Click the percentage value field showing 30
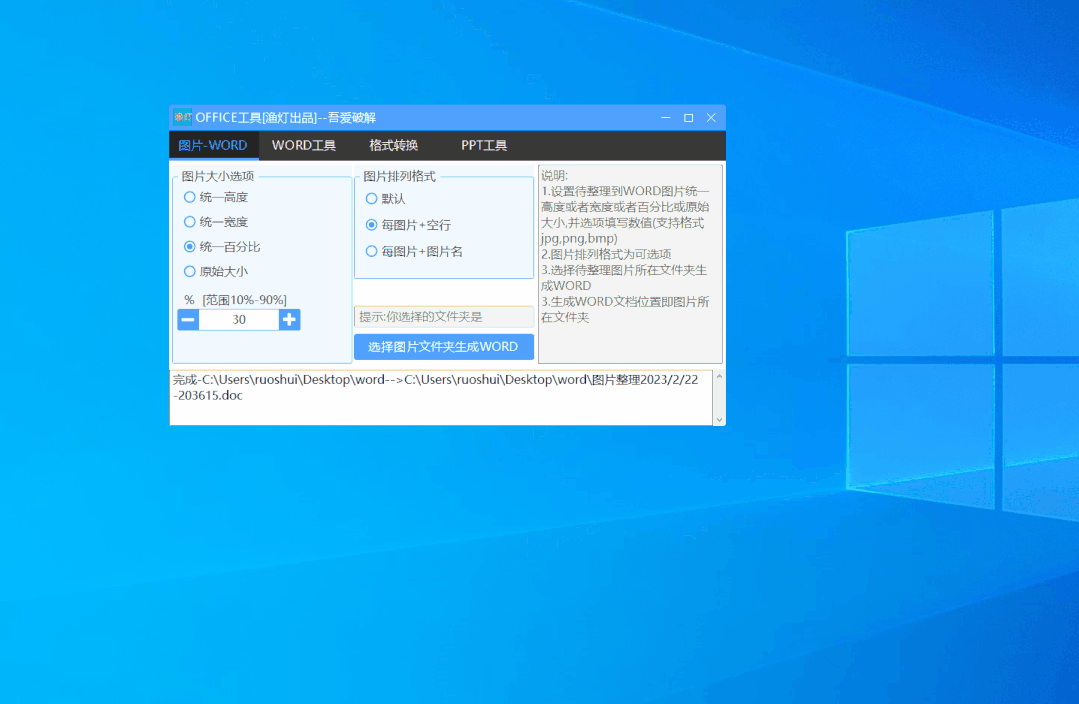 click(x=239, y=319)
